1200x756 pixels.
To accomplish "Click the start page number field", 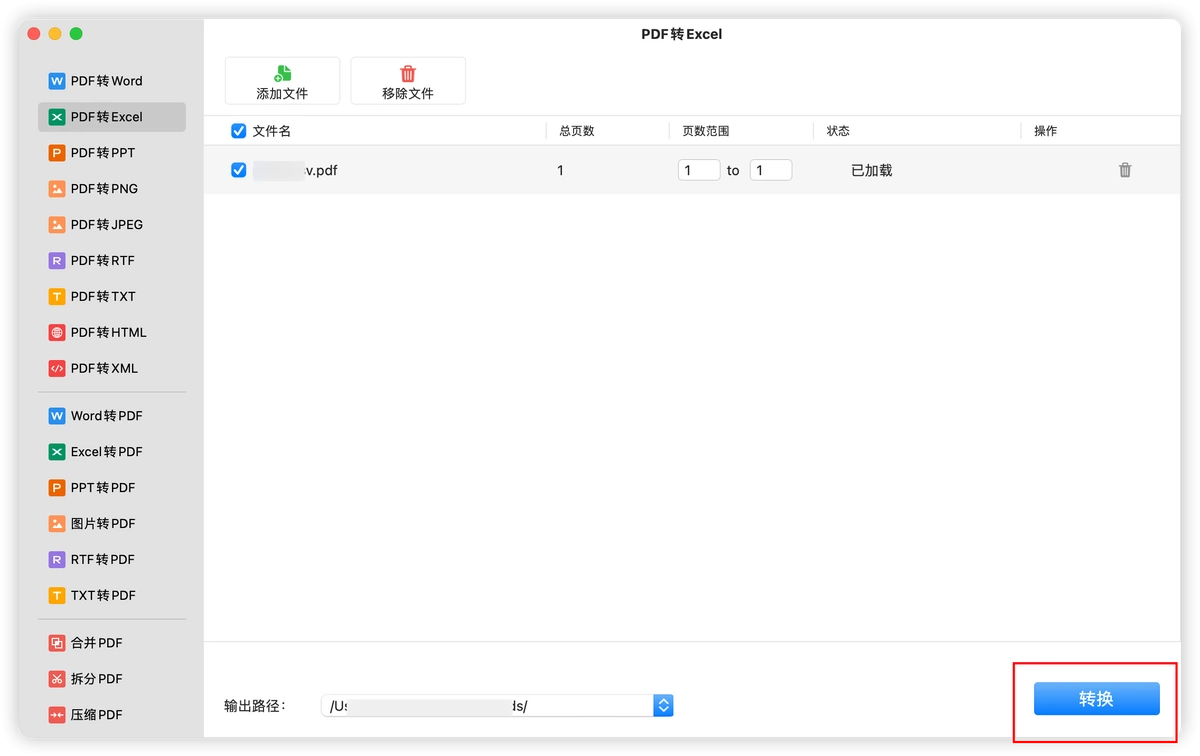I will pos(699,170).
